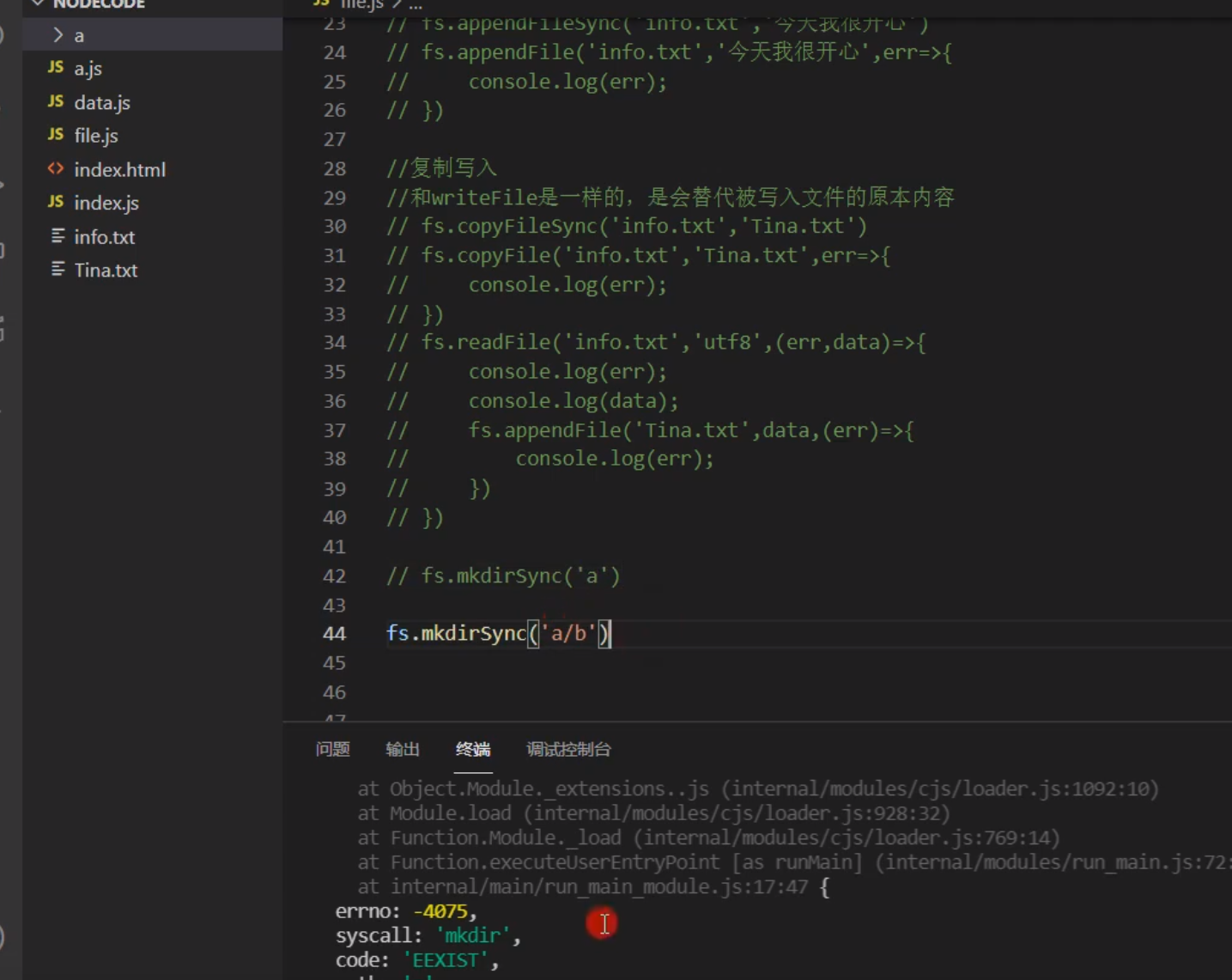This screenshot has width=1232, height=980.
Task: Click the syscall: 'mkdir' terminal line
Action: tap(428, 935)
